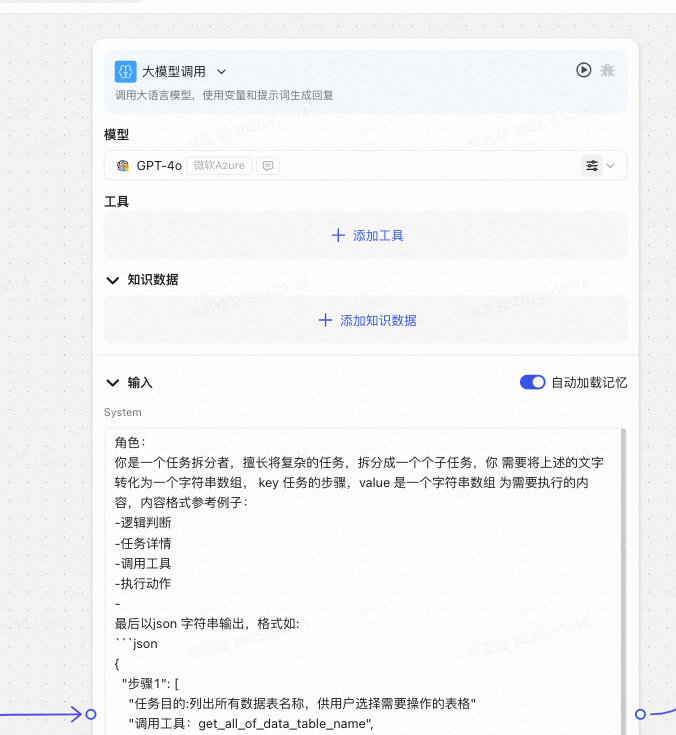Click the get_all_of_data_table_name text
The height and width of the screenshot is (735, 676).
[284, 724]
